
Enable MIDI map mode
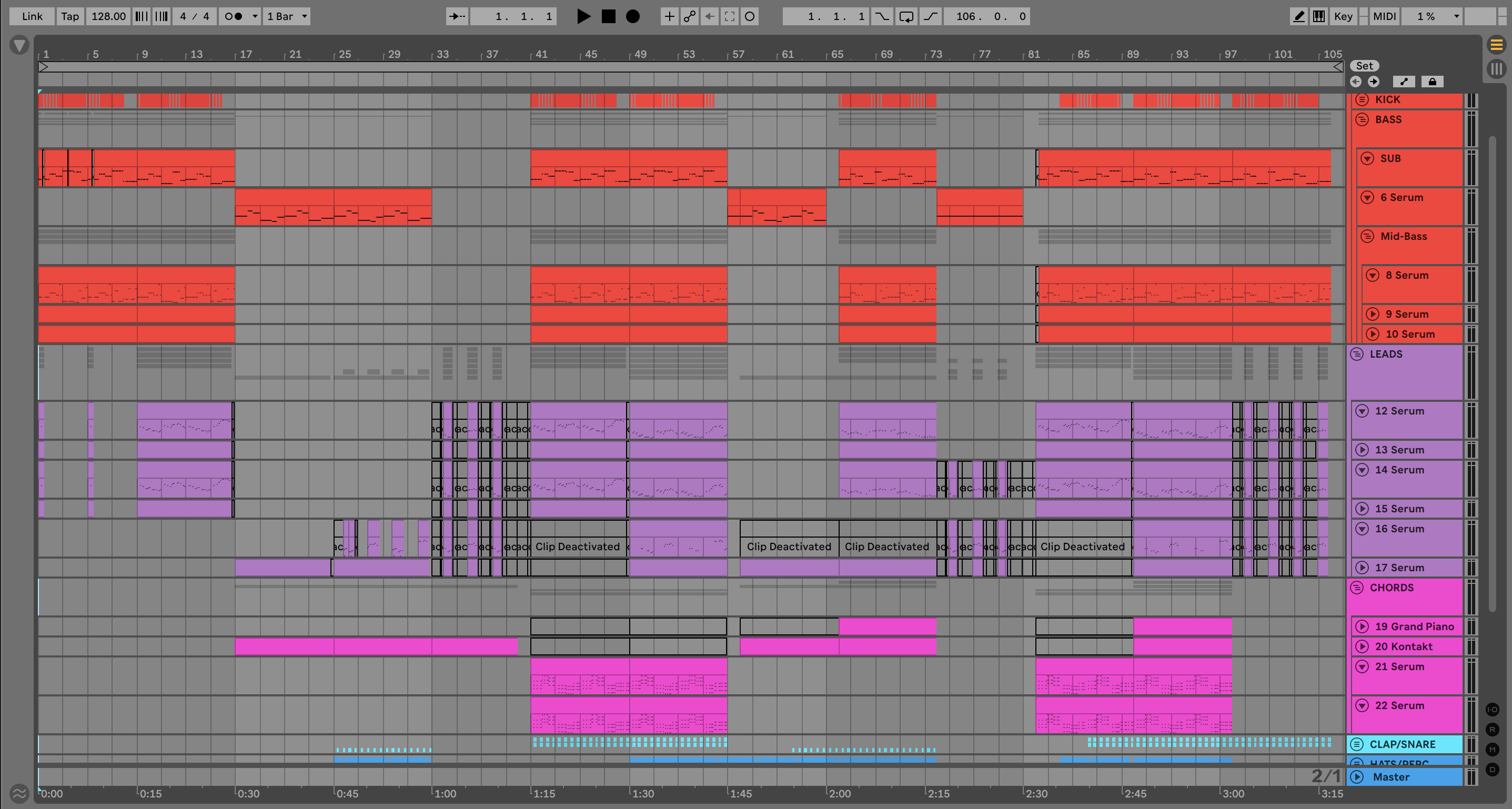pyautogui.click(x=1385, y=16)
